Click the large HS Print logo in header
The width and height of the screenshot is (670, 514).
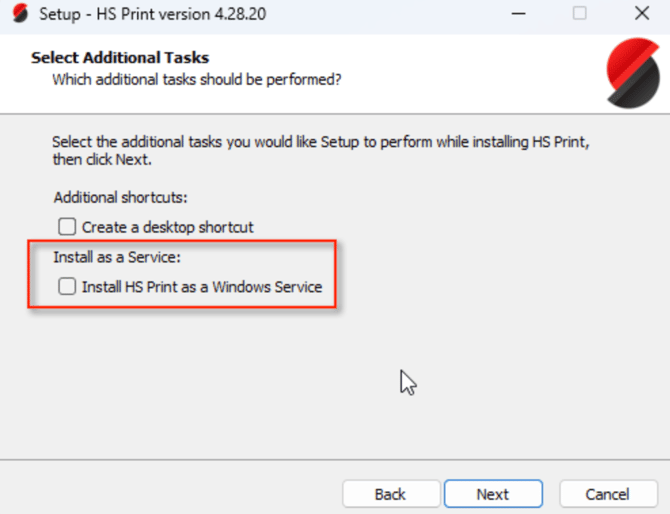pos(633,73)
